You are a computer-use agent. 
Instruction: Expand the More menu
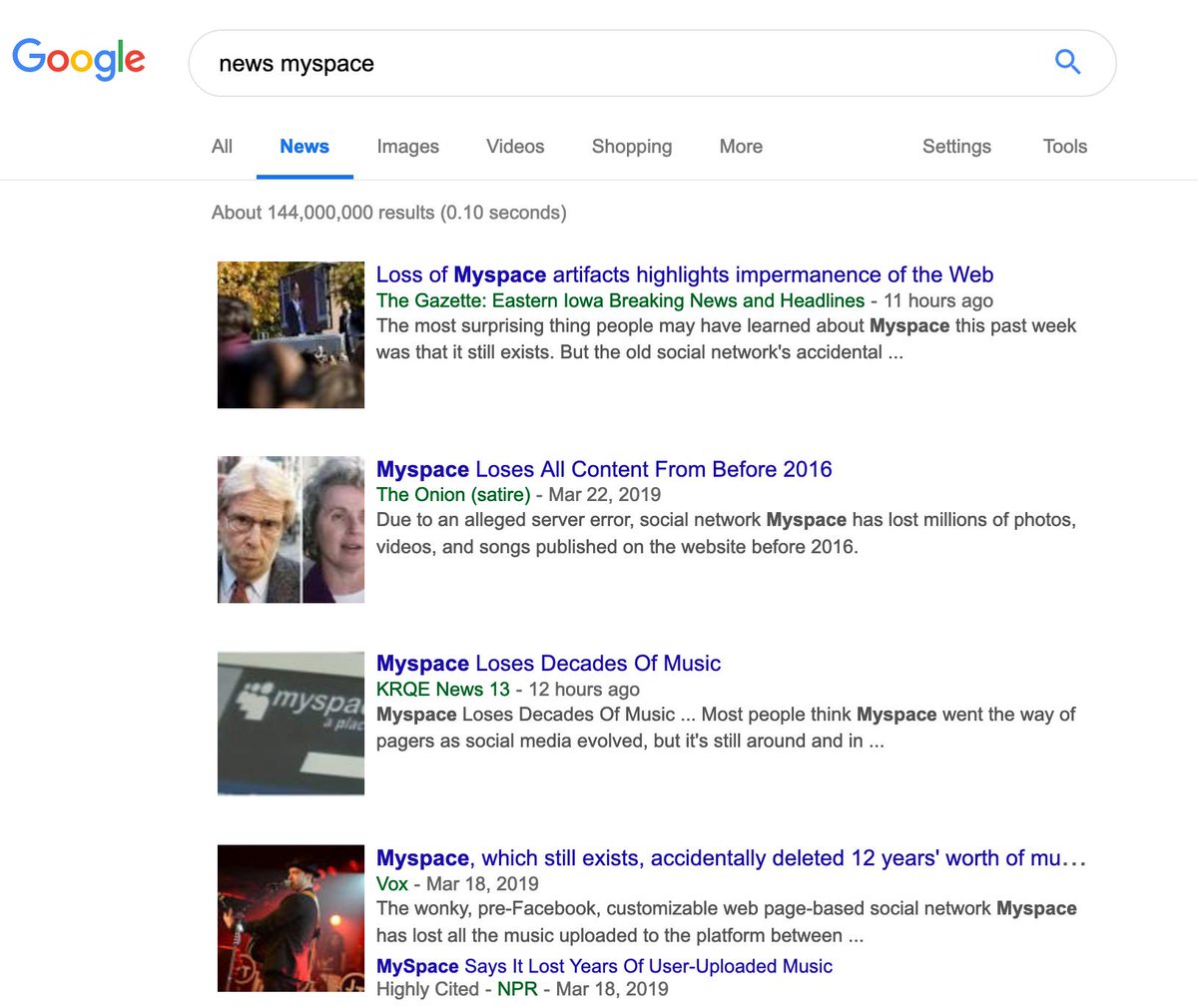(741, 147)
